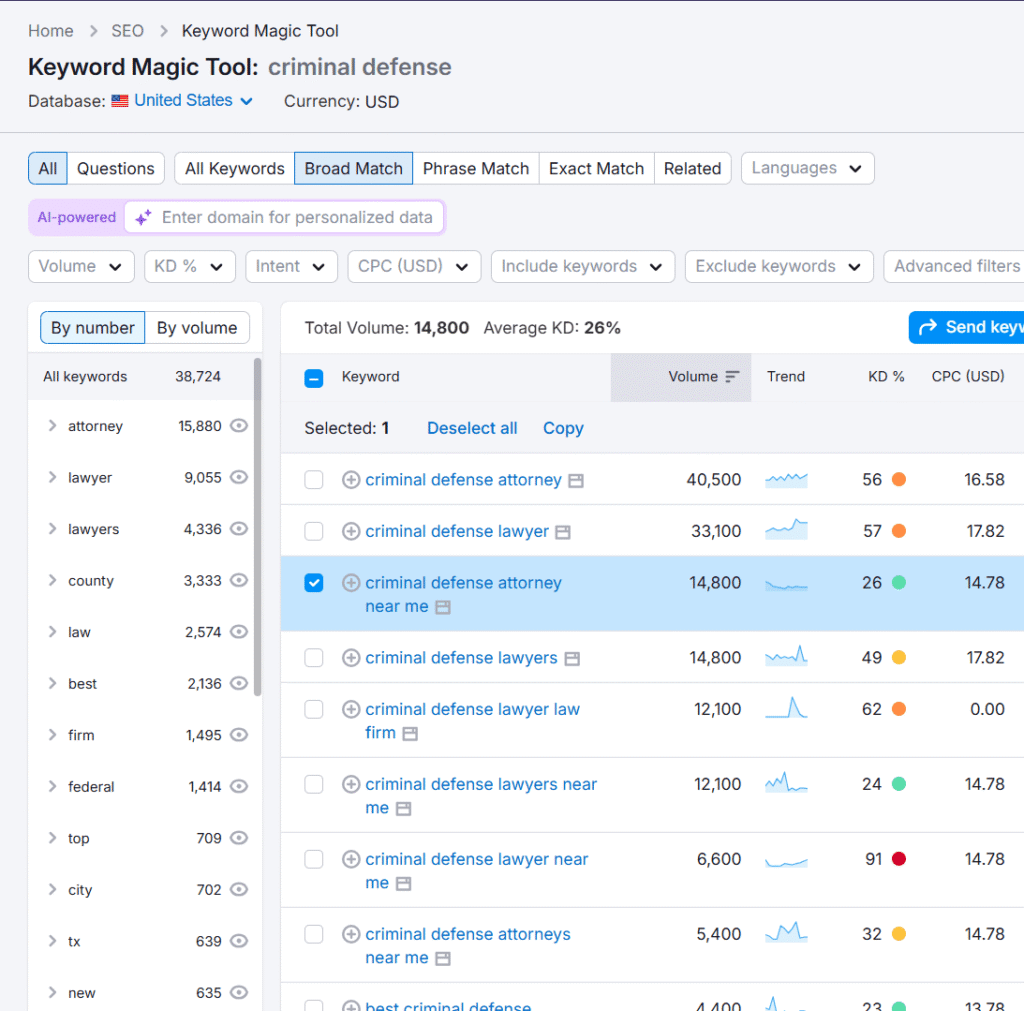Open the Languages dropdown

pyautogui.click(x=807, y=168)
